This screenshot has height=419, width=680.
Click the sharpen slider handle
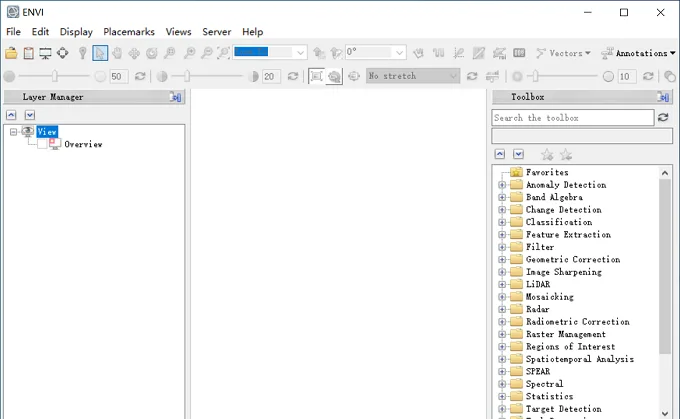click(x=536, y=76)
